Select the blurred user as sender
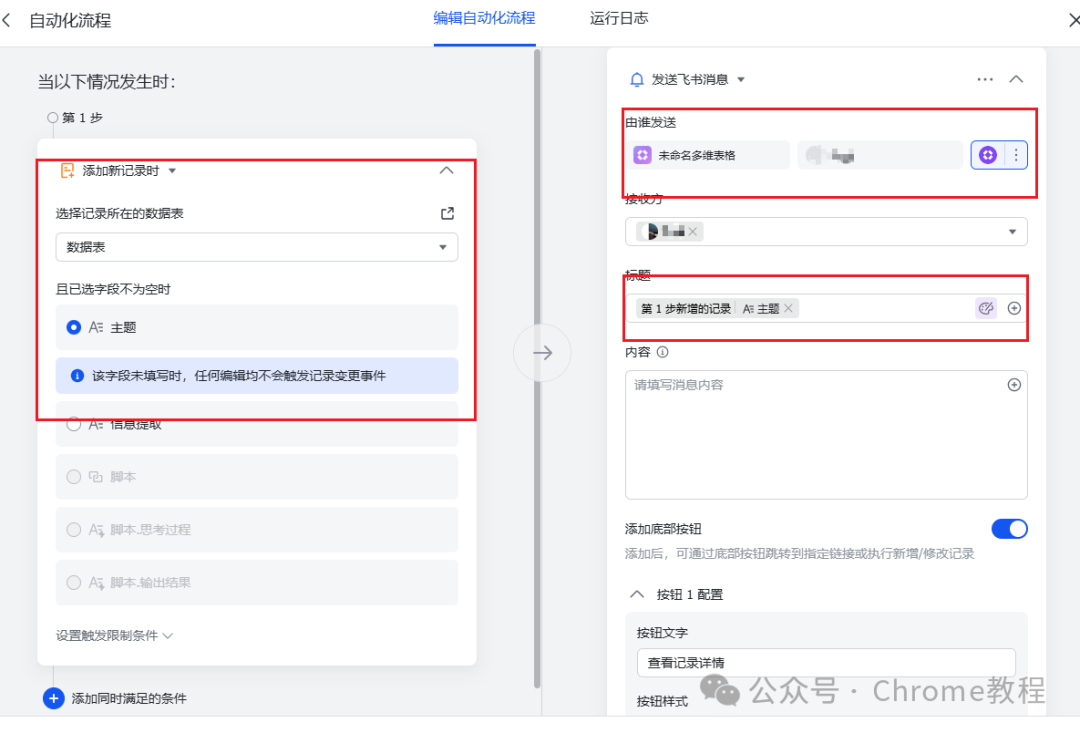 tap(880, 155)
